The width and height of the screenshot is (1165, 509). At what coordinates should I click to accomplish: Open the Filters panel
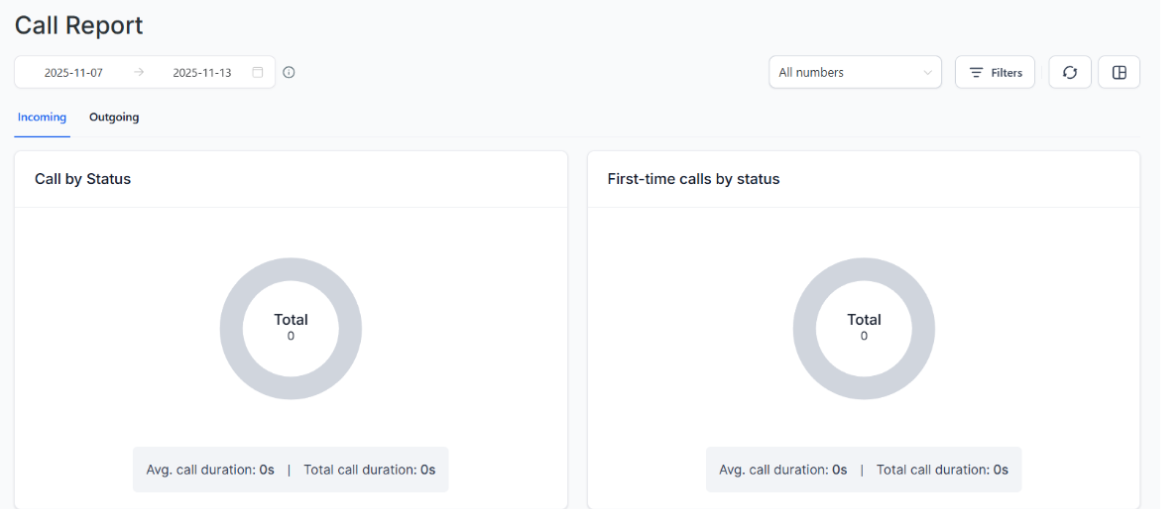[x=995, y=73]
